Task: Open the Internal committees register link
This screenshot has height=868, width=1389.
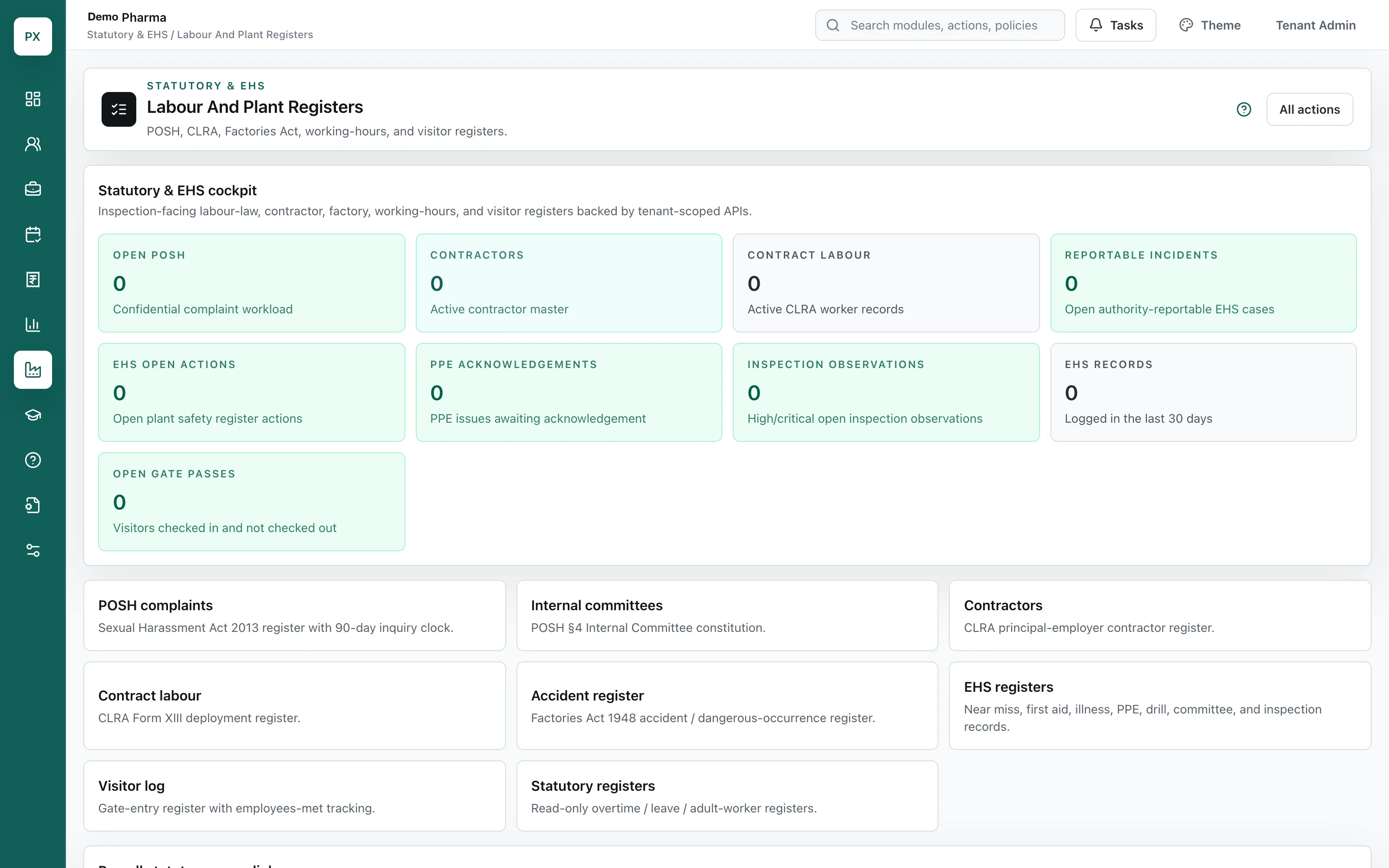Action: click(727, 615)
